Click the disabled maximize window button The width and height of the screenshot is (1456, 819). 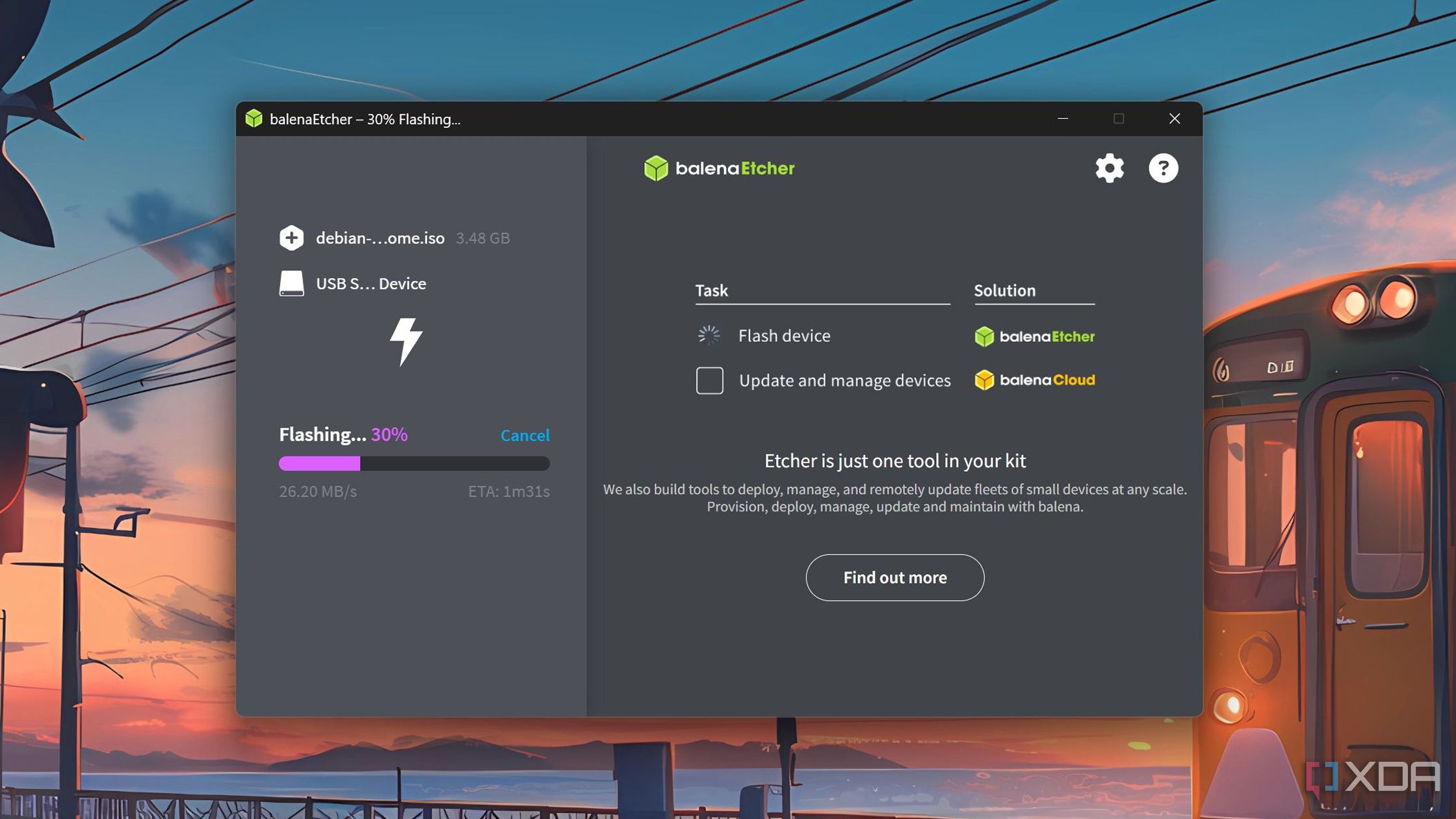pyautogui.click(x=1119, y=118)
